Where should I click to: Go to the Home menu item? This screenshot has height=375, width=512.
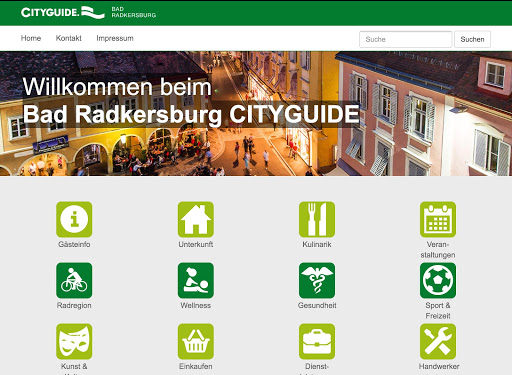click(31, 38)
